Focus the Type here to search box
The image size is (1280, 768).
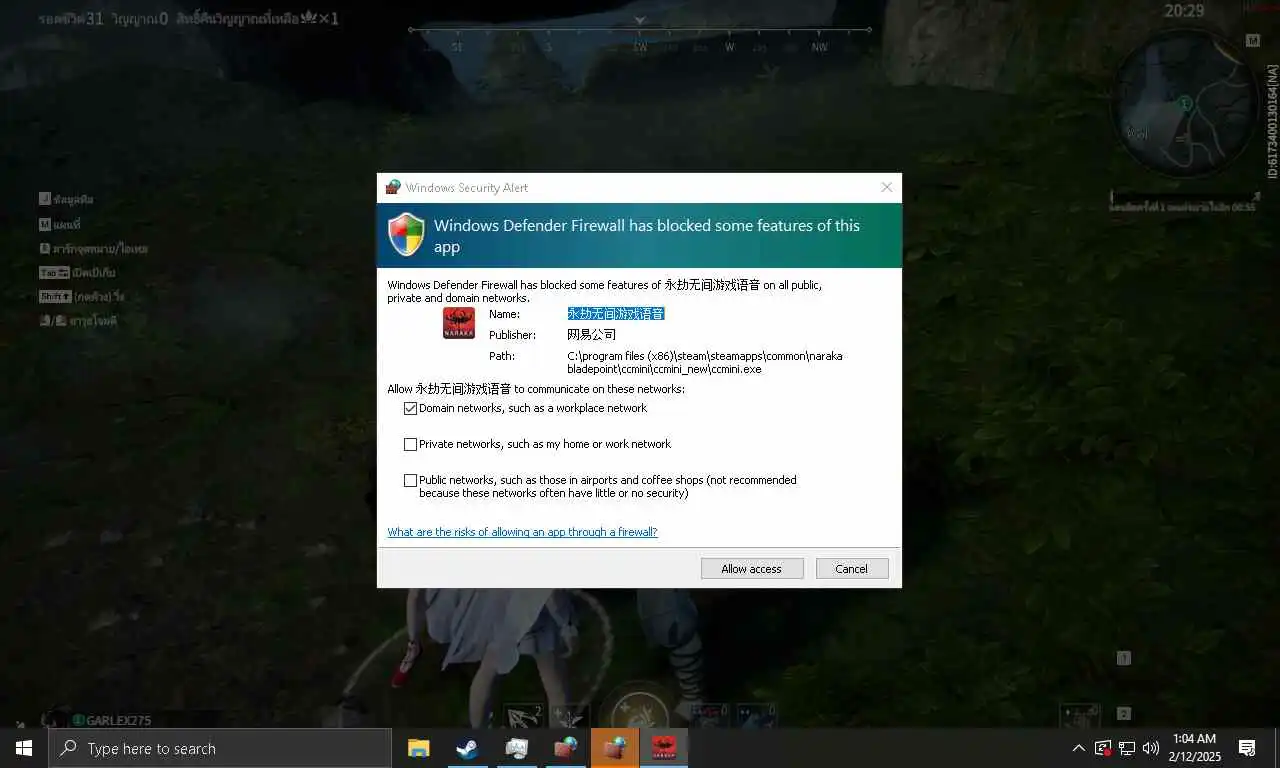point(220,748)
